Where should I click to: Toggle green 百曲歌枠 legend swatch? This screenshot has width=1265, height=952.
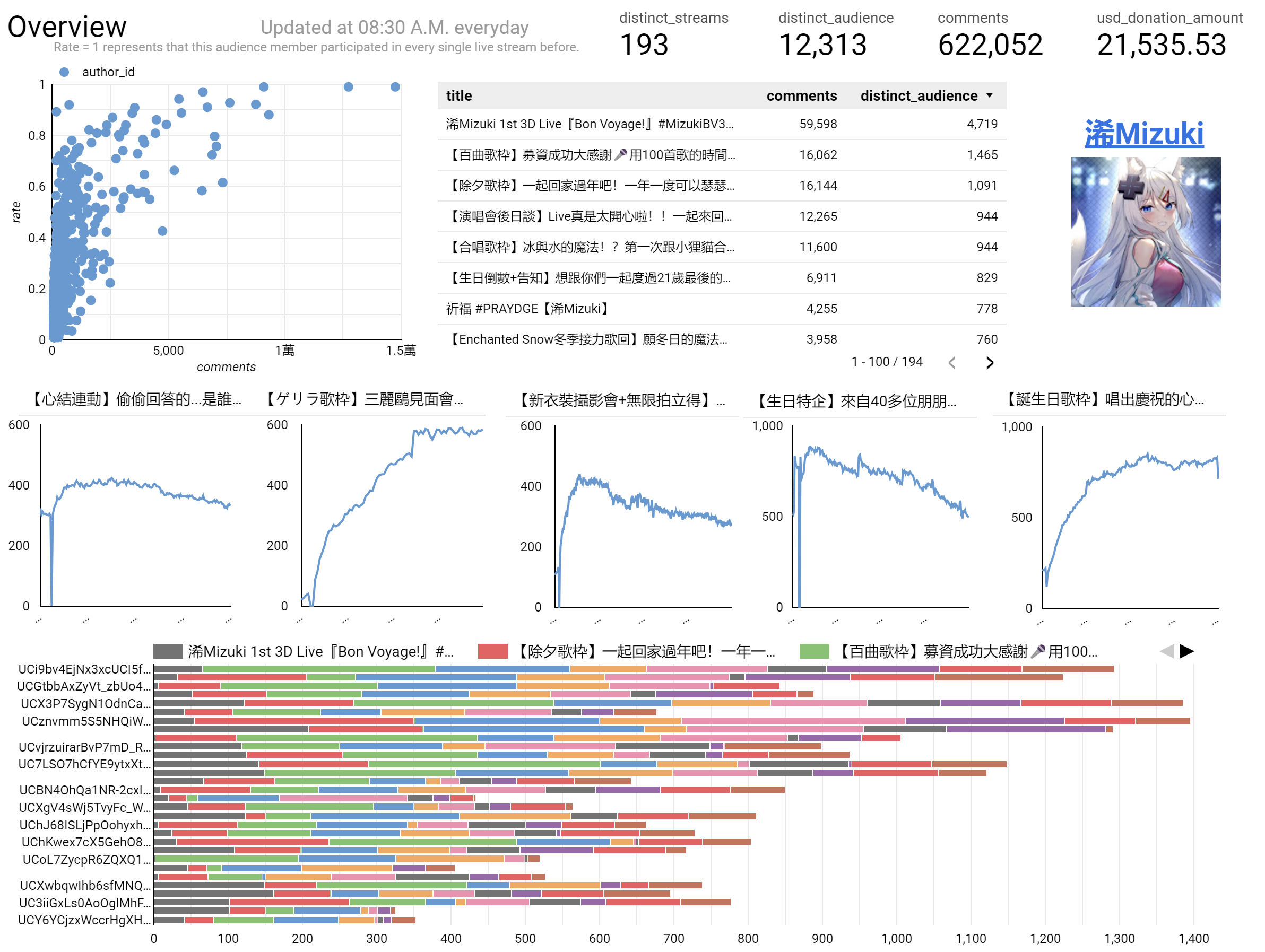tap(814, 651)
